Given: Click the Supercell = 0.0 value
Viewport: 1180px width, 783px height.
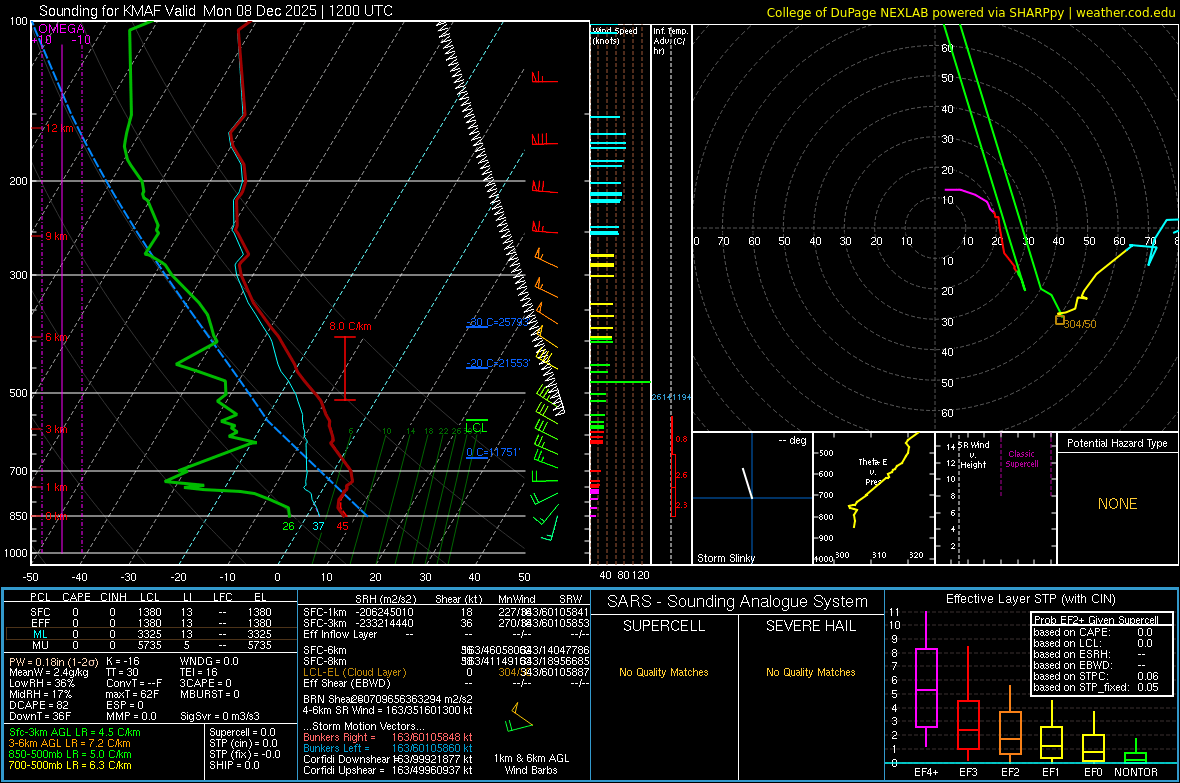Looking at the screenshot, I should (x=242, y=732).
